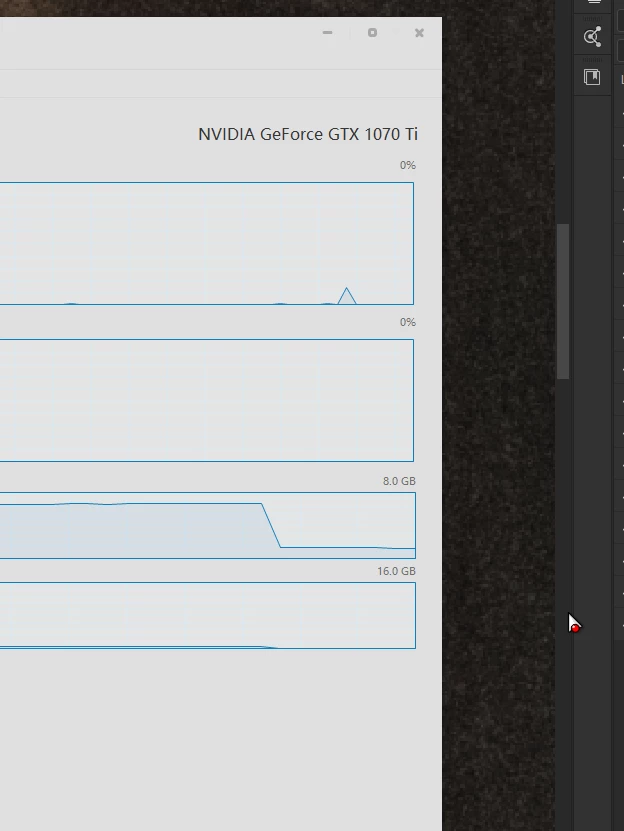The image size is (624, 831).
Task: Click the GPU engine graph with the spike
Action: pyautogui.click(x=207, y=243)
